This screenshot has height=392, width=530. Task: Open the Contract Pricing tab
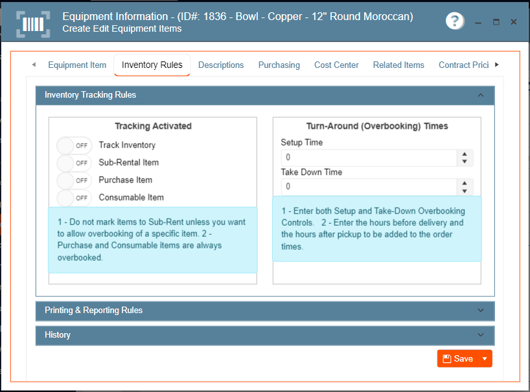point(463,65)
